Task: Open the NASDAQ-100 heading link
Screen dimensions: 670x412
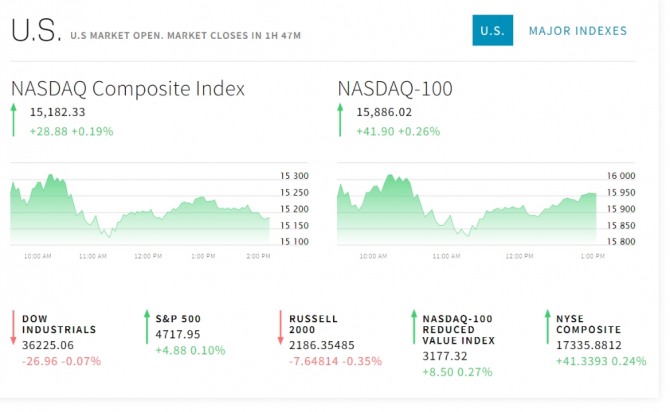Action: 395,89
